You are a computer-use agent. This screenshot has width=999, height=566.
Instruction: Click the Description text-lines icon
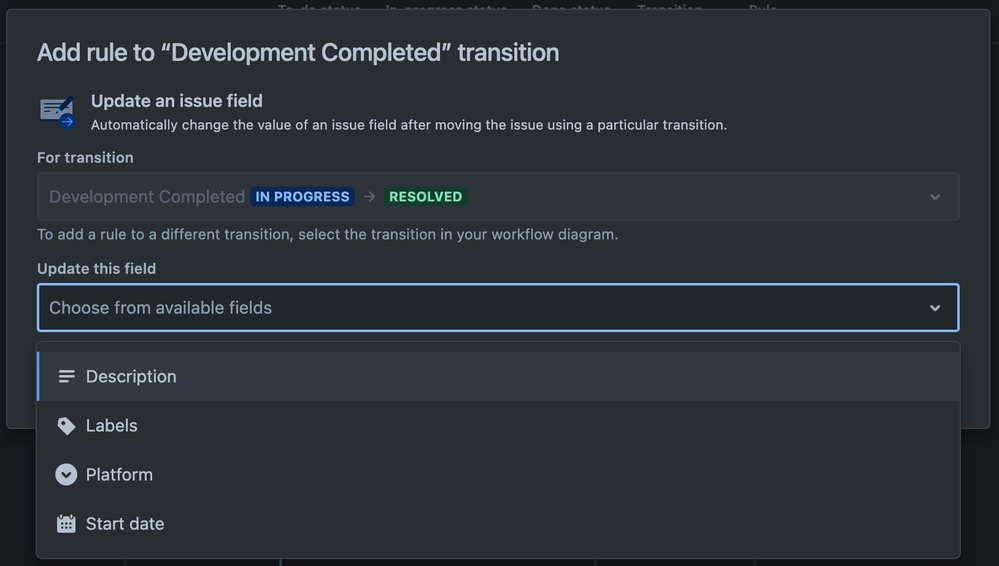tap(66, 377)
